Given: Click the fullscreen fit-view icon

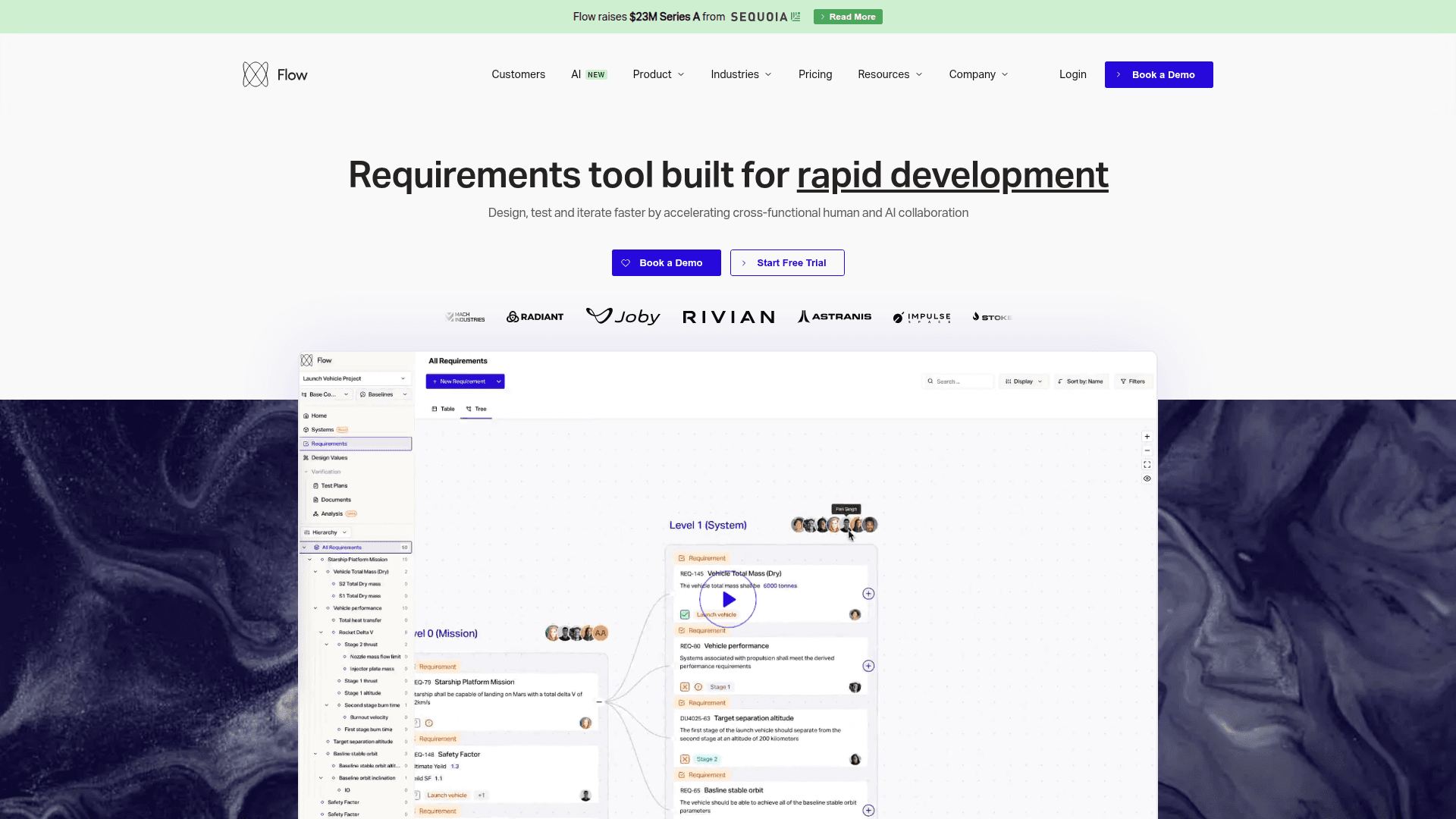Looking at the screenshot, I should (1147, 465).
